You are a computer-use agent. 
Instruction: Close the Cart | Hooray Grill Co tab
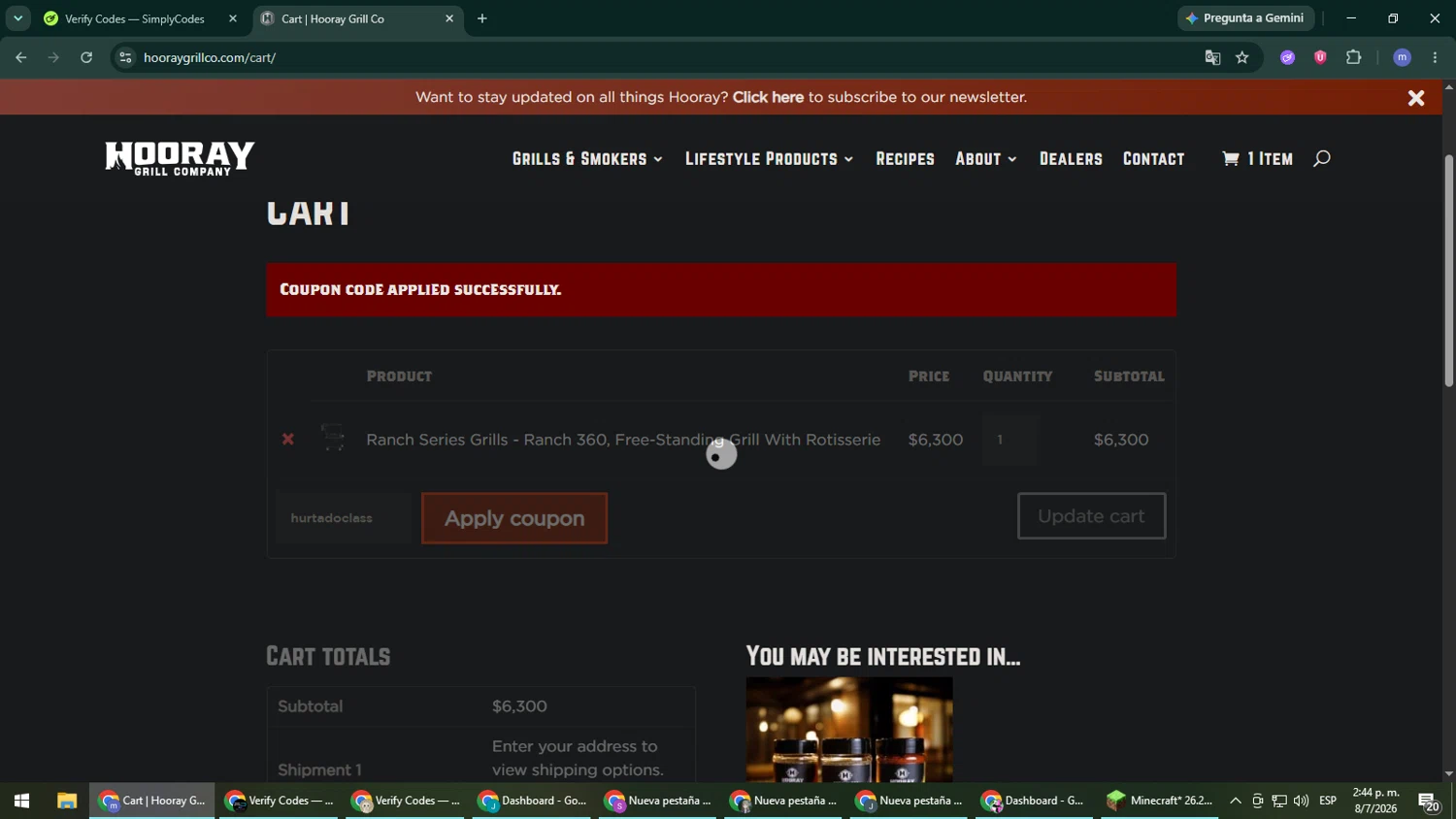449,18
